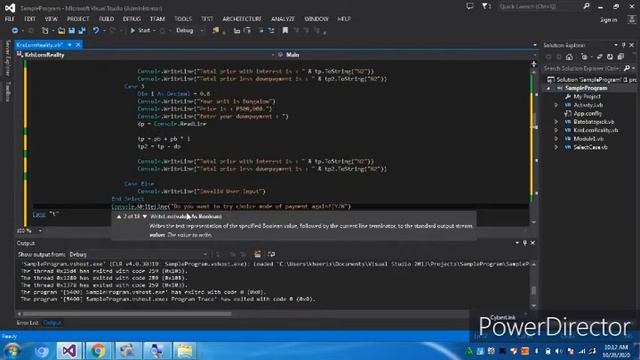Open the TEAM menu

pos(157,19)
